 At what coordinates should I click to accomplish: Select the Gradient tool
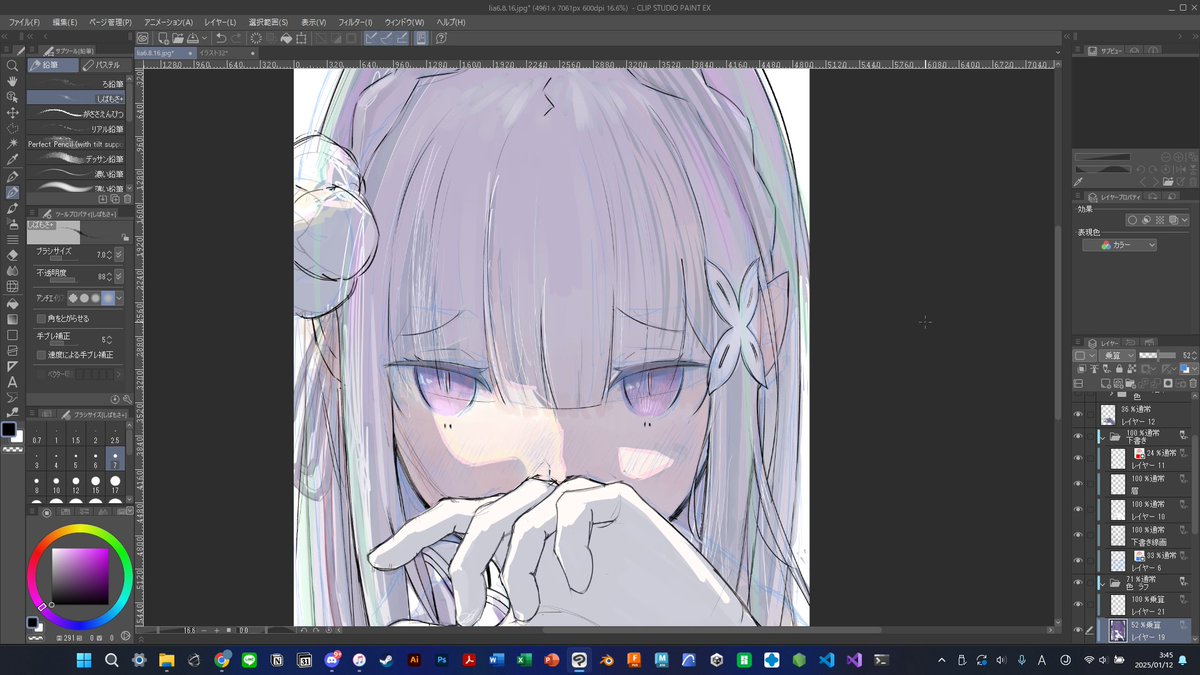12,319
